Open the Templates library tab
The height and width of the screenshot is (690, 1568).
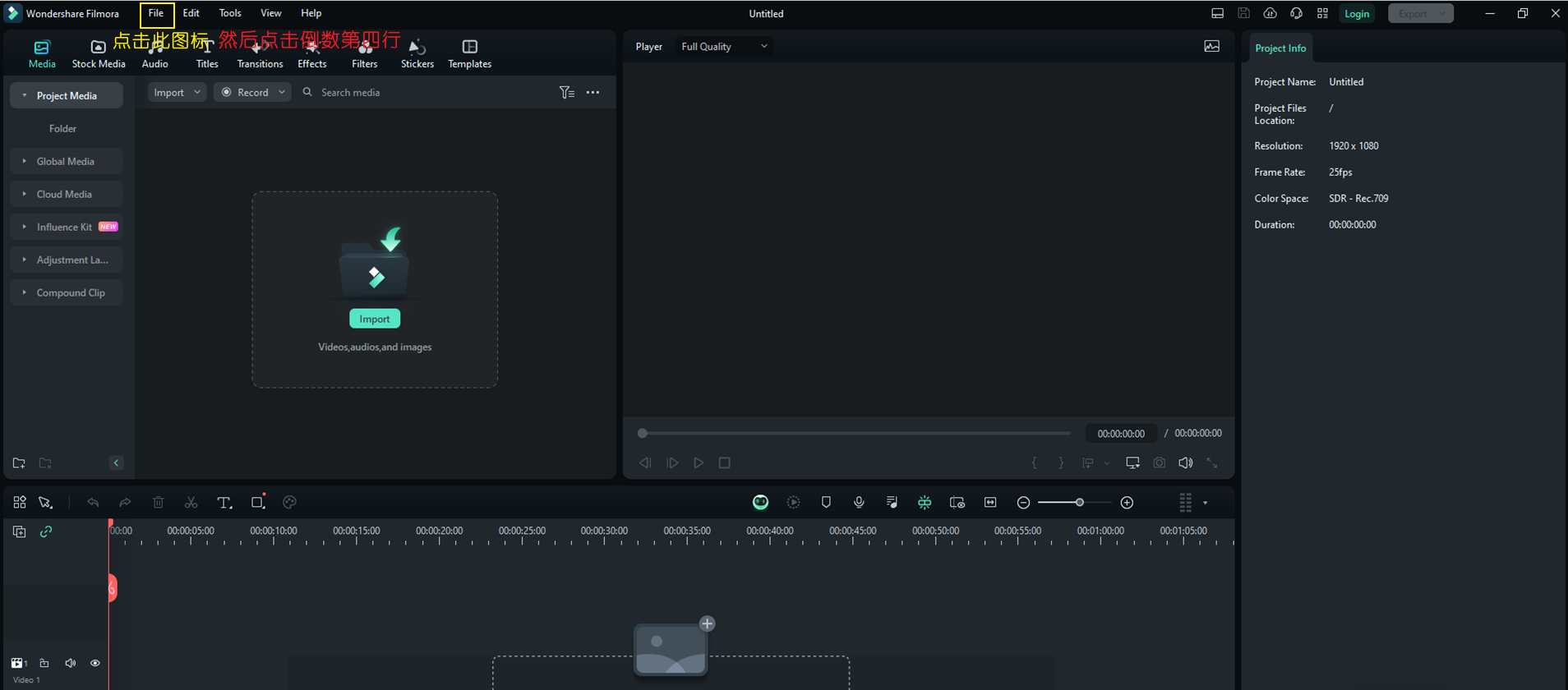(x=470, y=54)
